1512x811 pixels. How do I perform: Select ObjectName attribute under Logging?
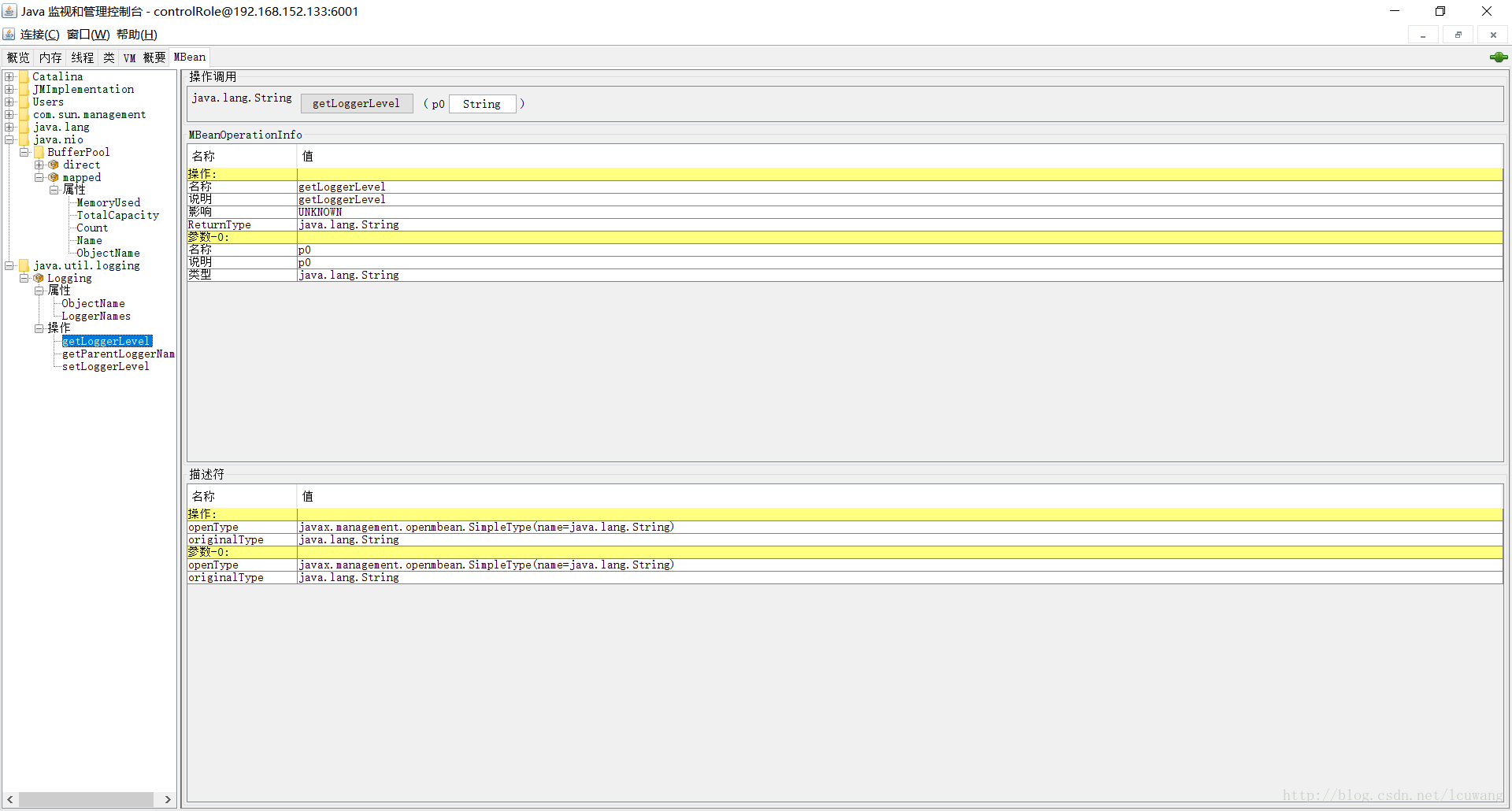(x=94, y=303)
